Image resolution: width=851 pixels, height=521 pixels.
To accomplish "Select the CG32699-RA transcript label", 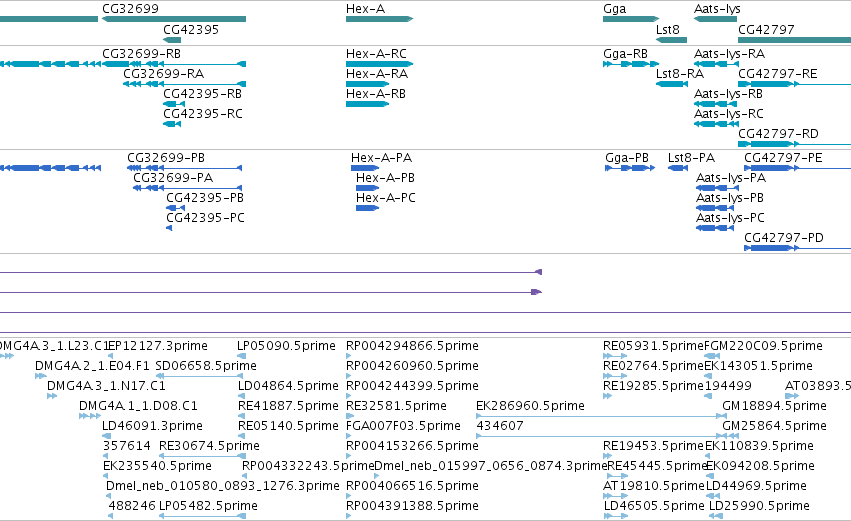I will [x=163, y=74].
